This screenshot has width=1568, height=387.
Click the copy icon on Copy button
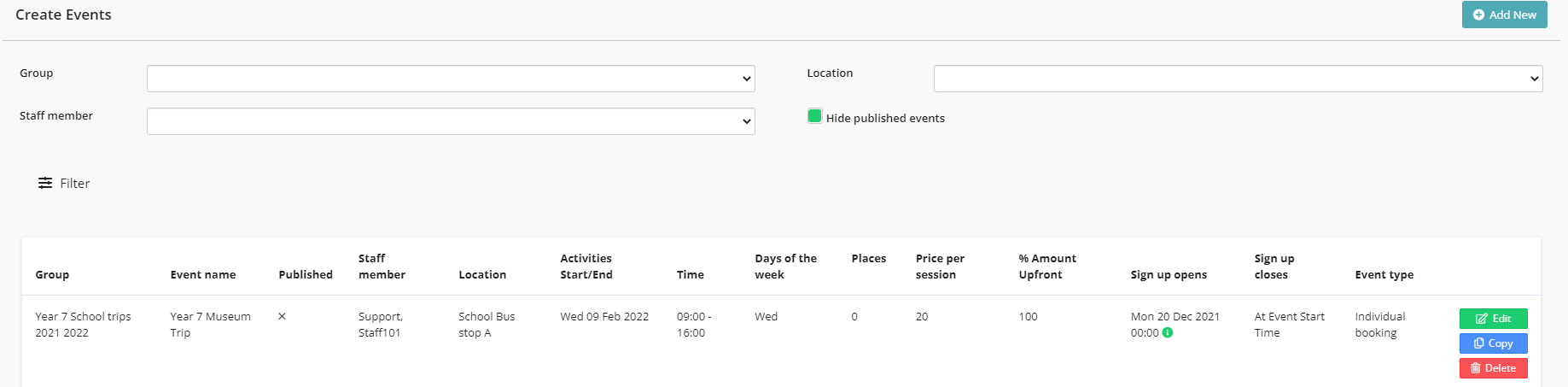point(1478,343)
